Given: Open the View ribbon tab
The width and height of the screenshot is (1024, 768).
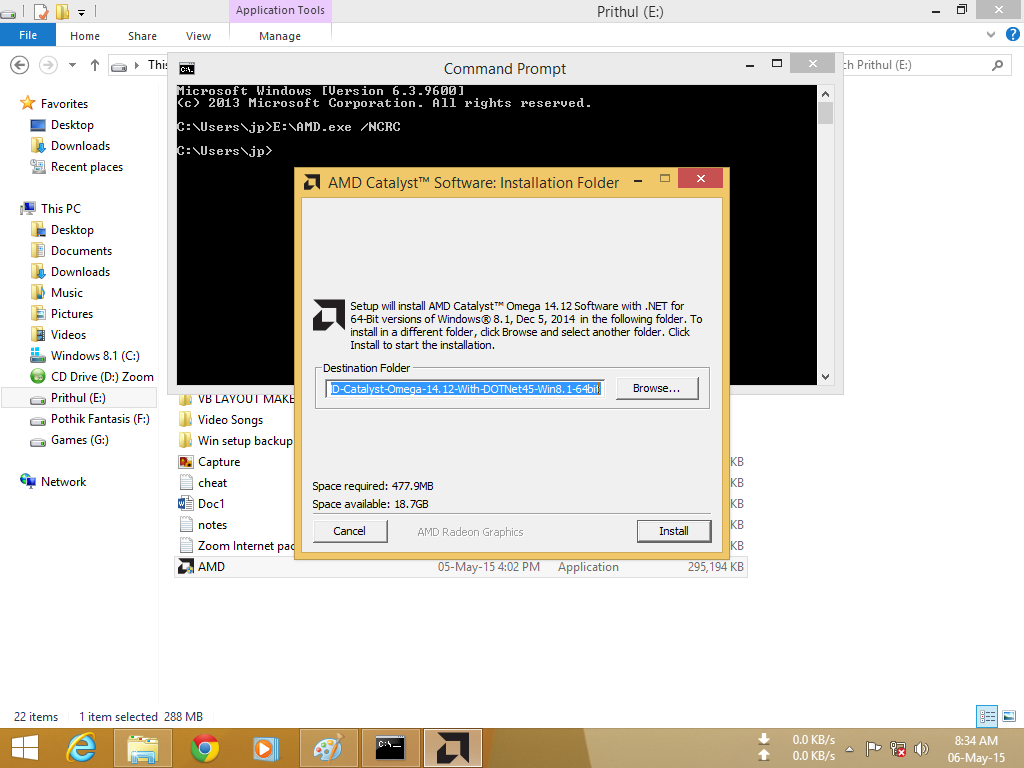Looking at the screenshot, I should [x=199, y=36].
